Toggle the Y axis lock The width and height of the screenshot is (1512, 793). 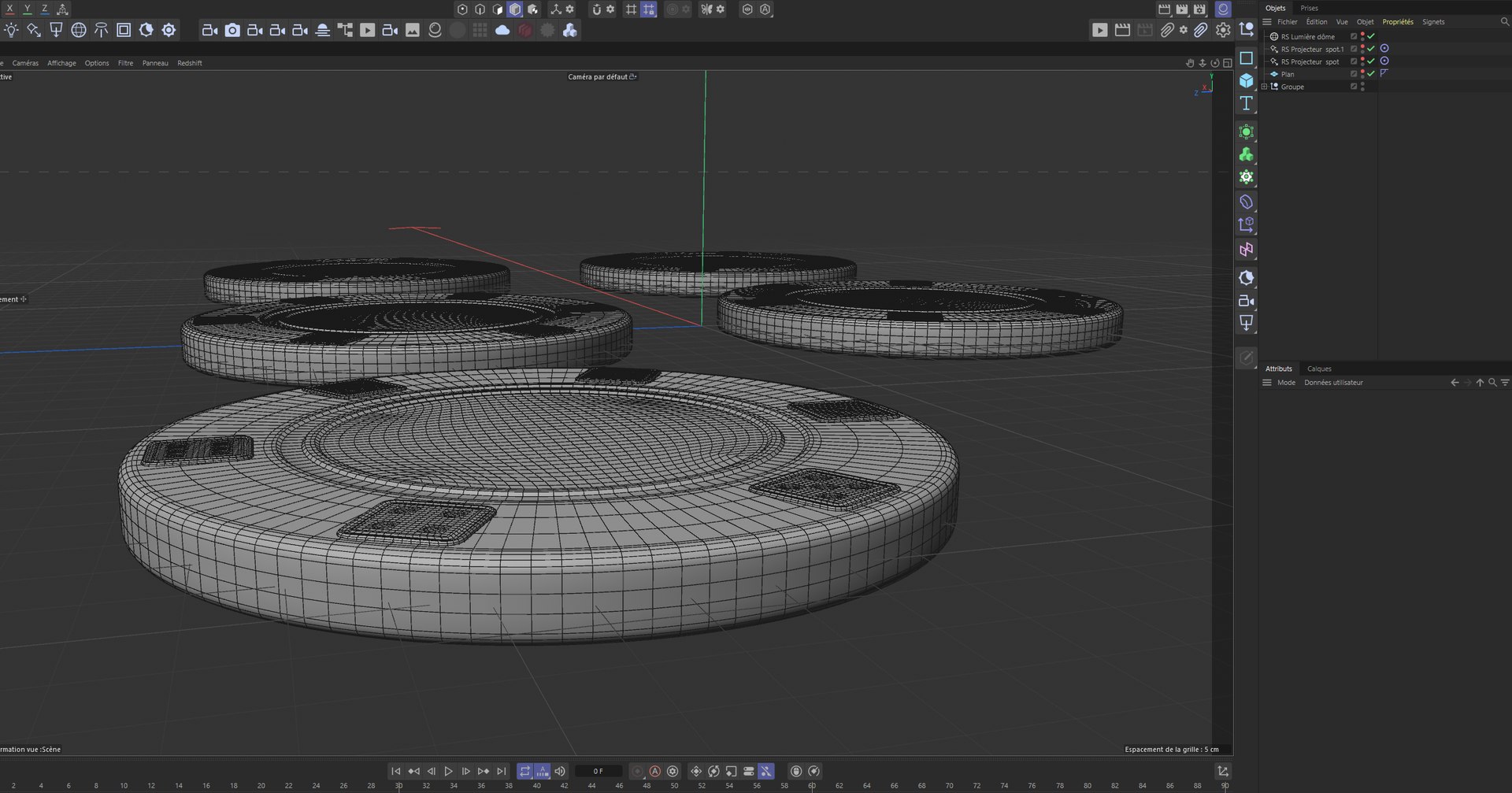tap(28, 9)
